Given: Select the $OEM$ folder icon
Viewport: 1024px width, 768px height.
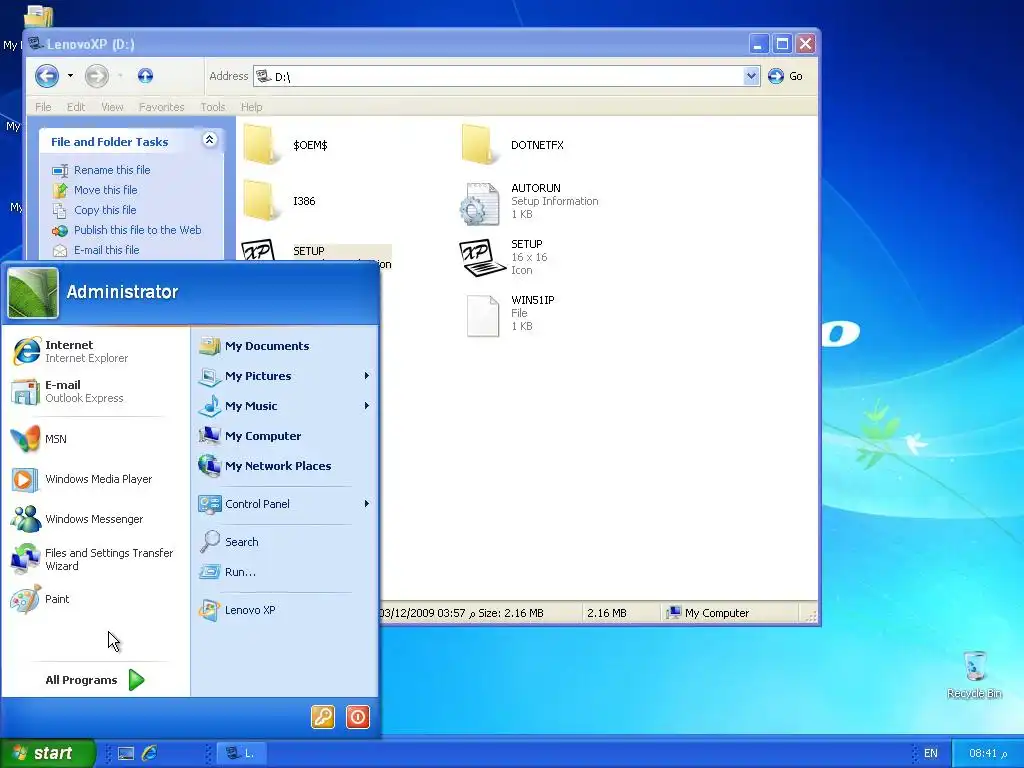Looking at the screenshot, I should [259, 144].
